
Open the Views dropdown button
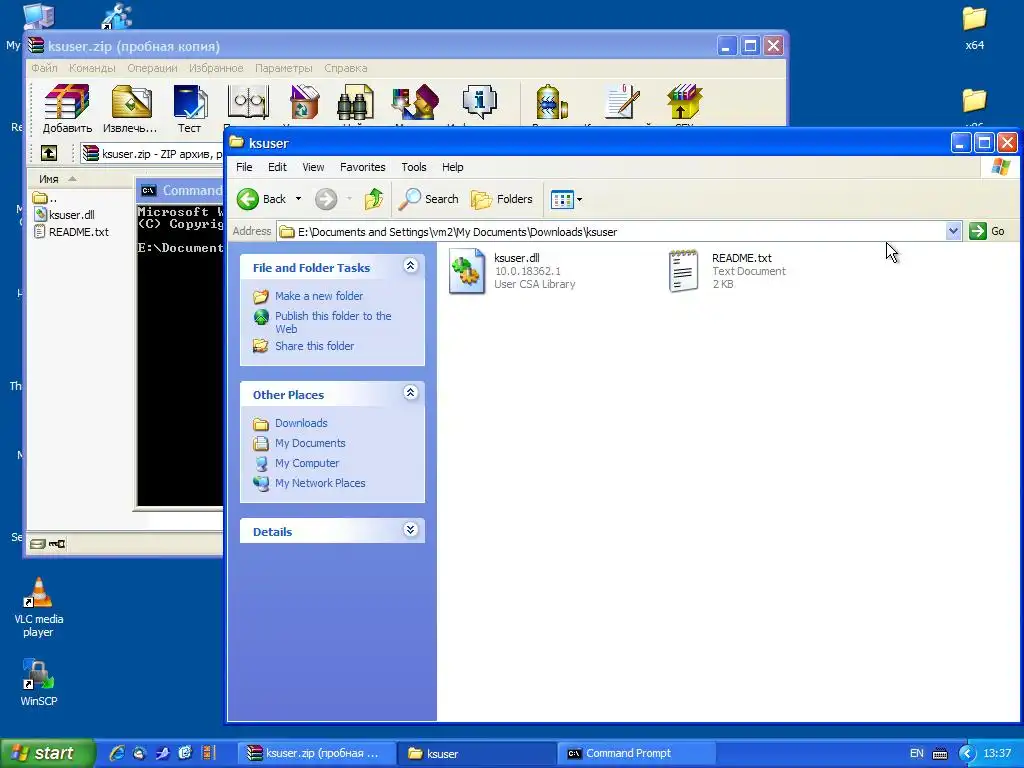click(x=566, y=199)
